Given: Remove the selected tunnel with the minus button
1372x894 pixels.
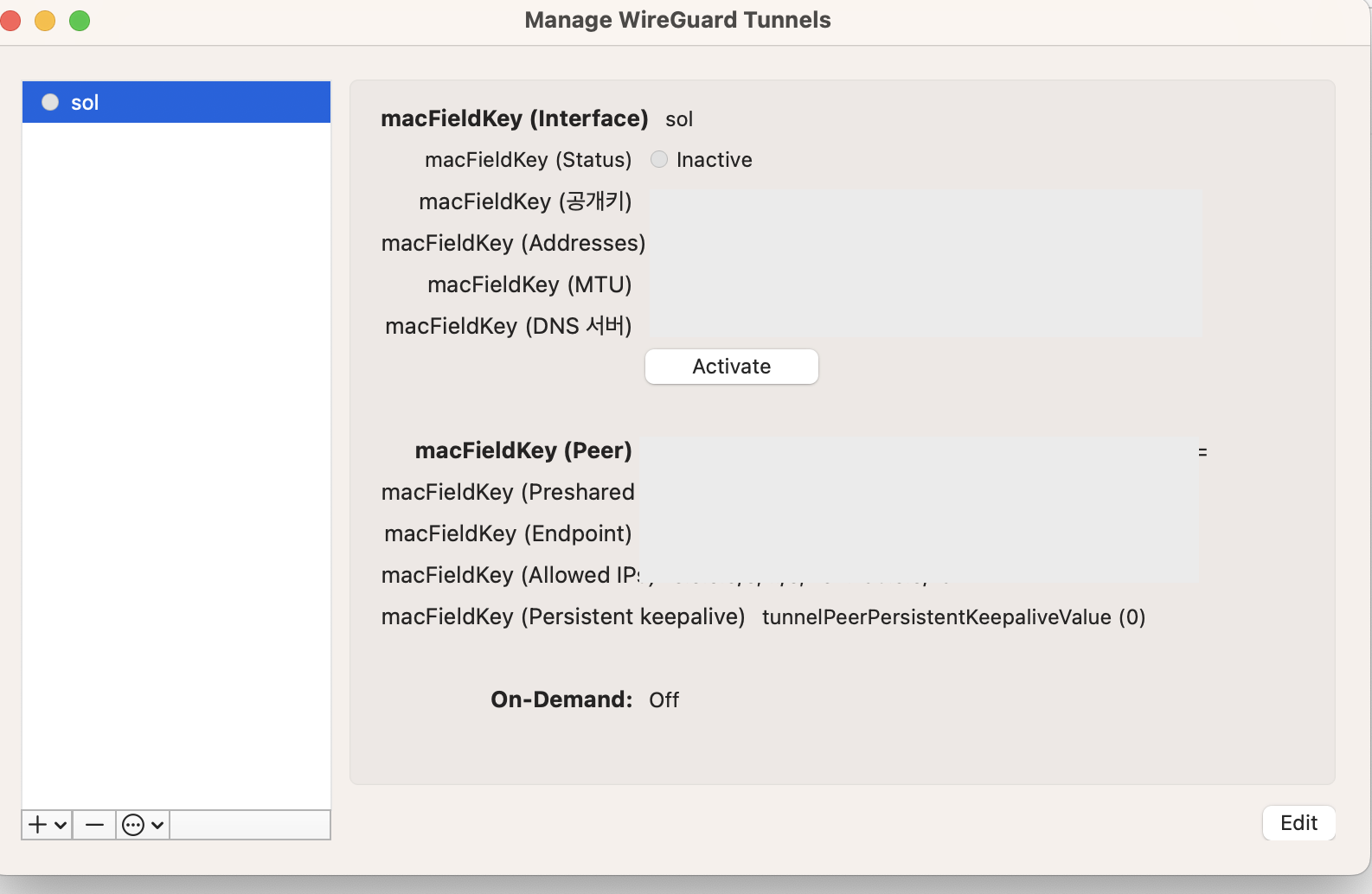Looking at the screenshot, I should point(94,825).
